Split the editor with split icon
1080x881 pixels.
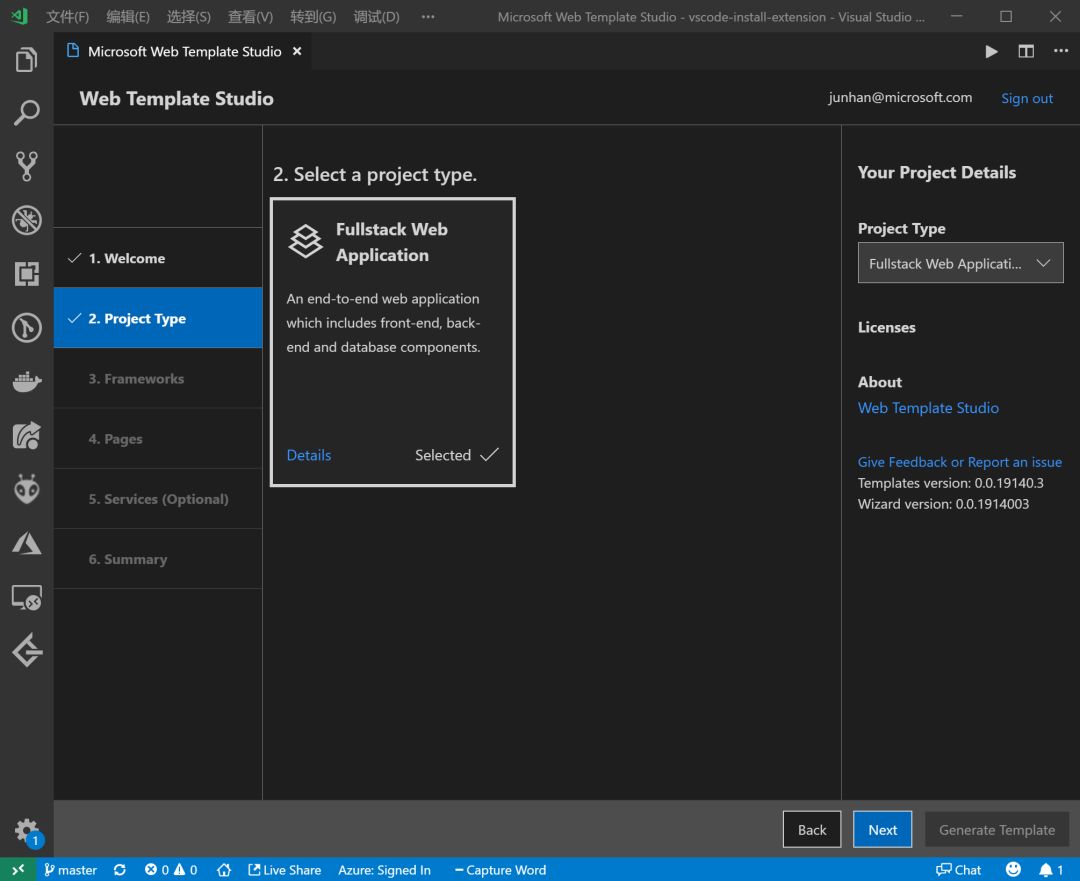tap(1026, 52)
